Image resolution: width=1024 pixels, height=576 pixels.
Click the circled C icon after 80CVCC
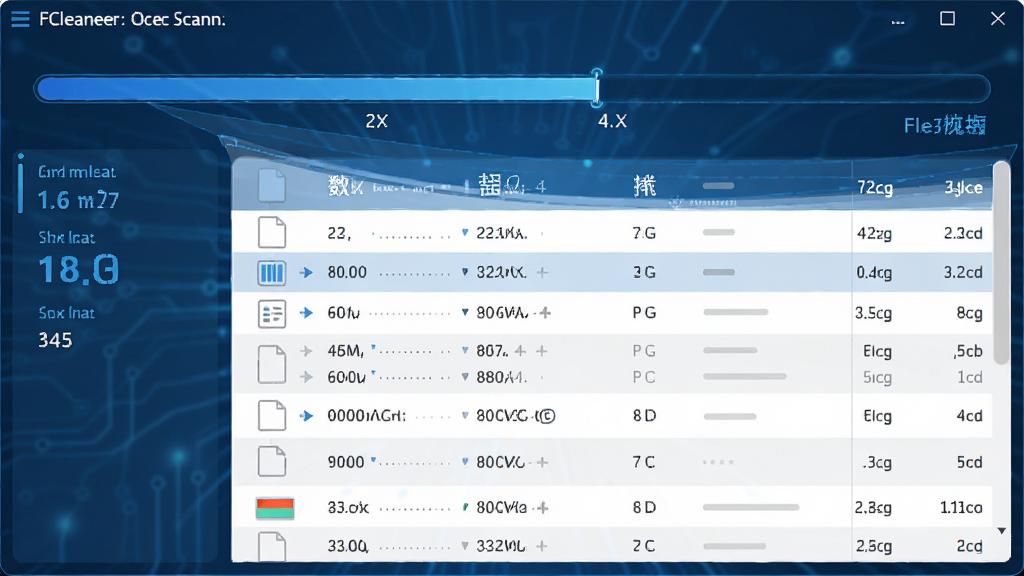click(x=548, y=416)
